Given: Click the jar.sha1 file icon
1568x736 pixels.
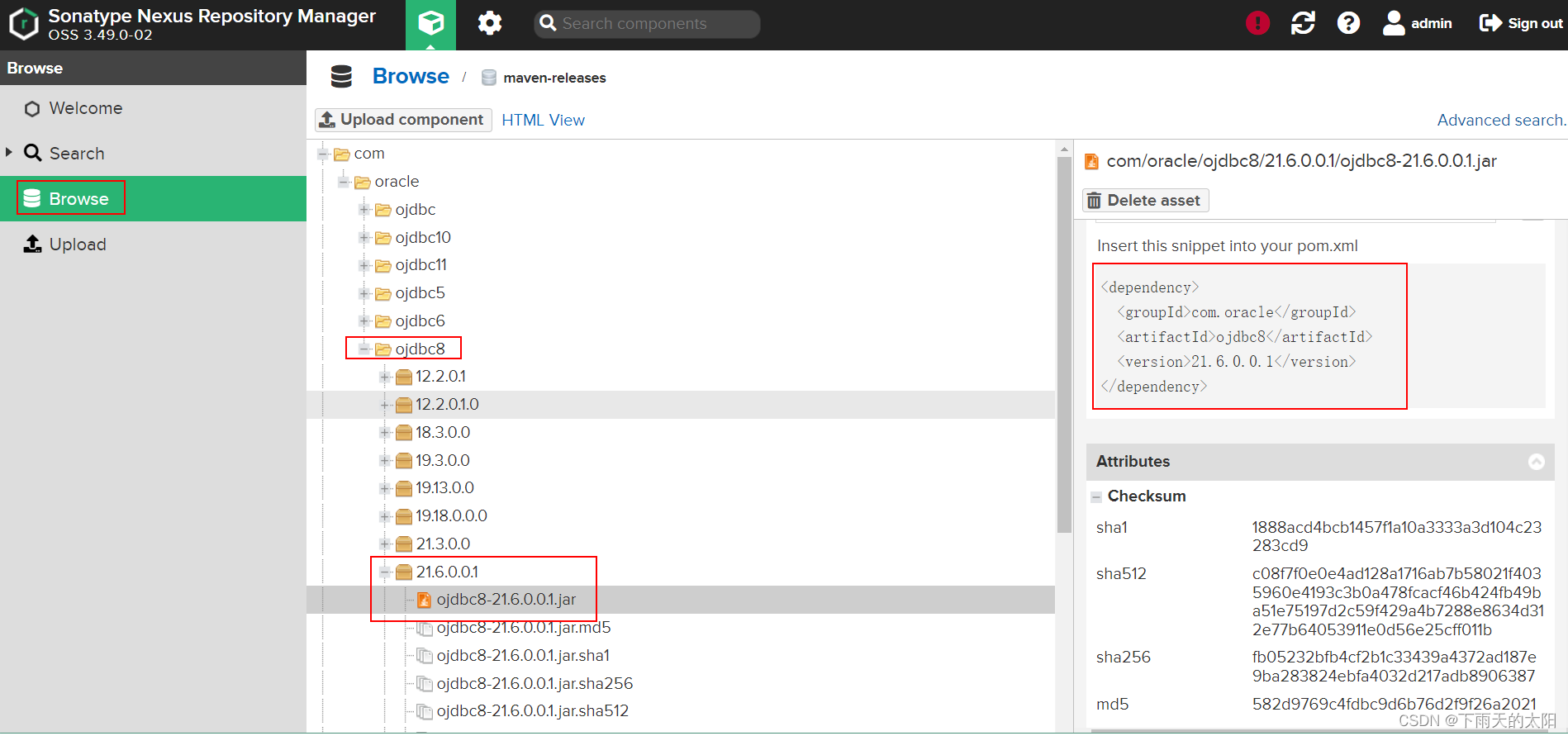Looking at the screenshot, I should (x=425, y=656).
